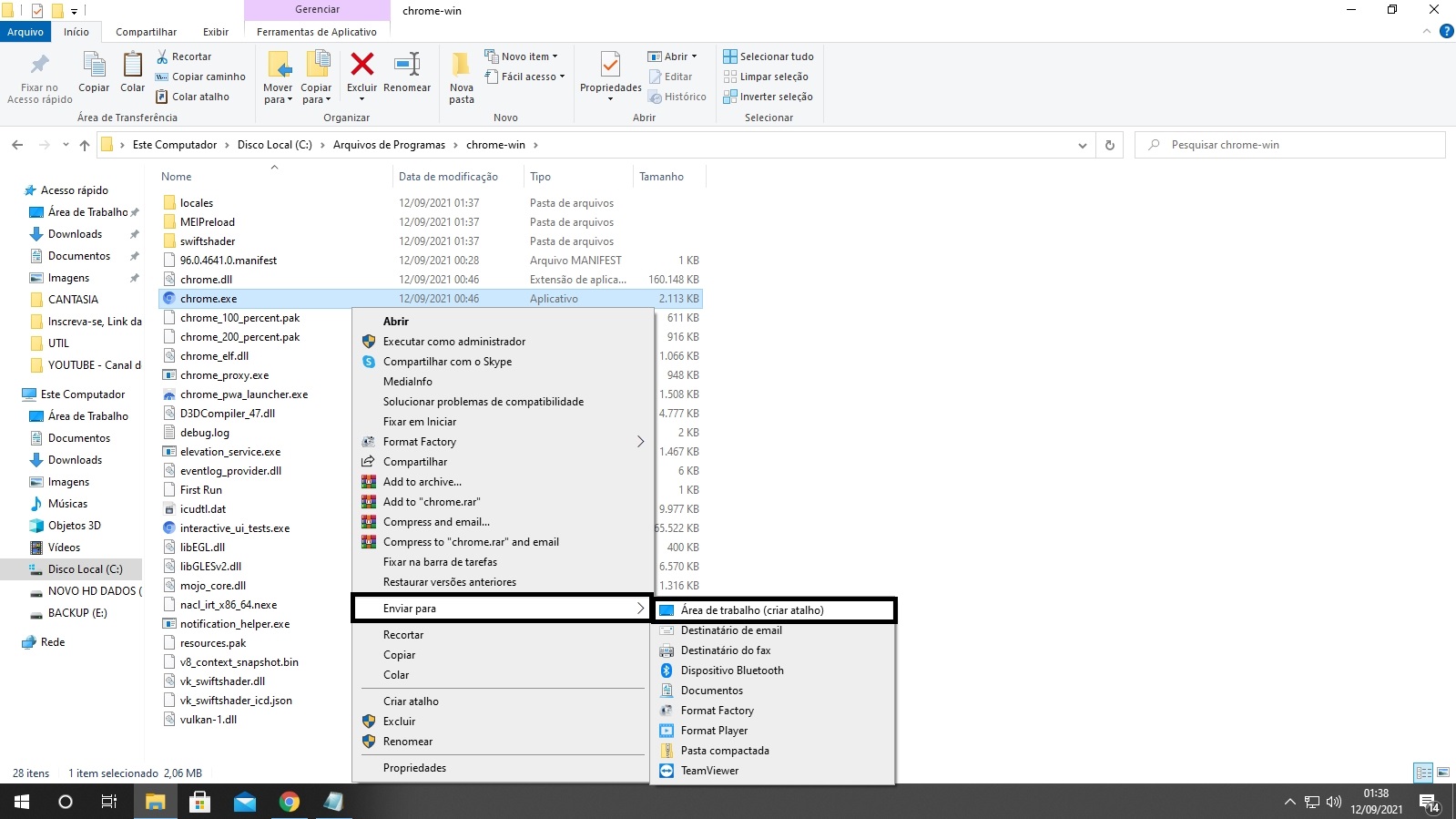Click Este Computador in the breadcrumb
Image resolution: width=1456 pixels, height=819 pixels.
[175, 145]
